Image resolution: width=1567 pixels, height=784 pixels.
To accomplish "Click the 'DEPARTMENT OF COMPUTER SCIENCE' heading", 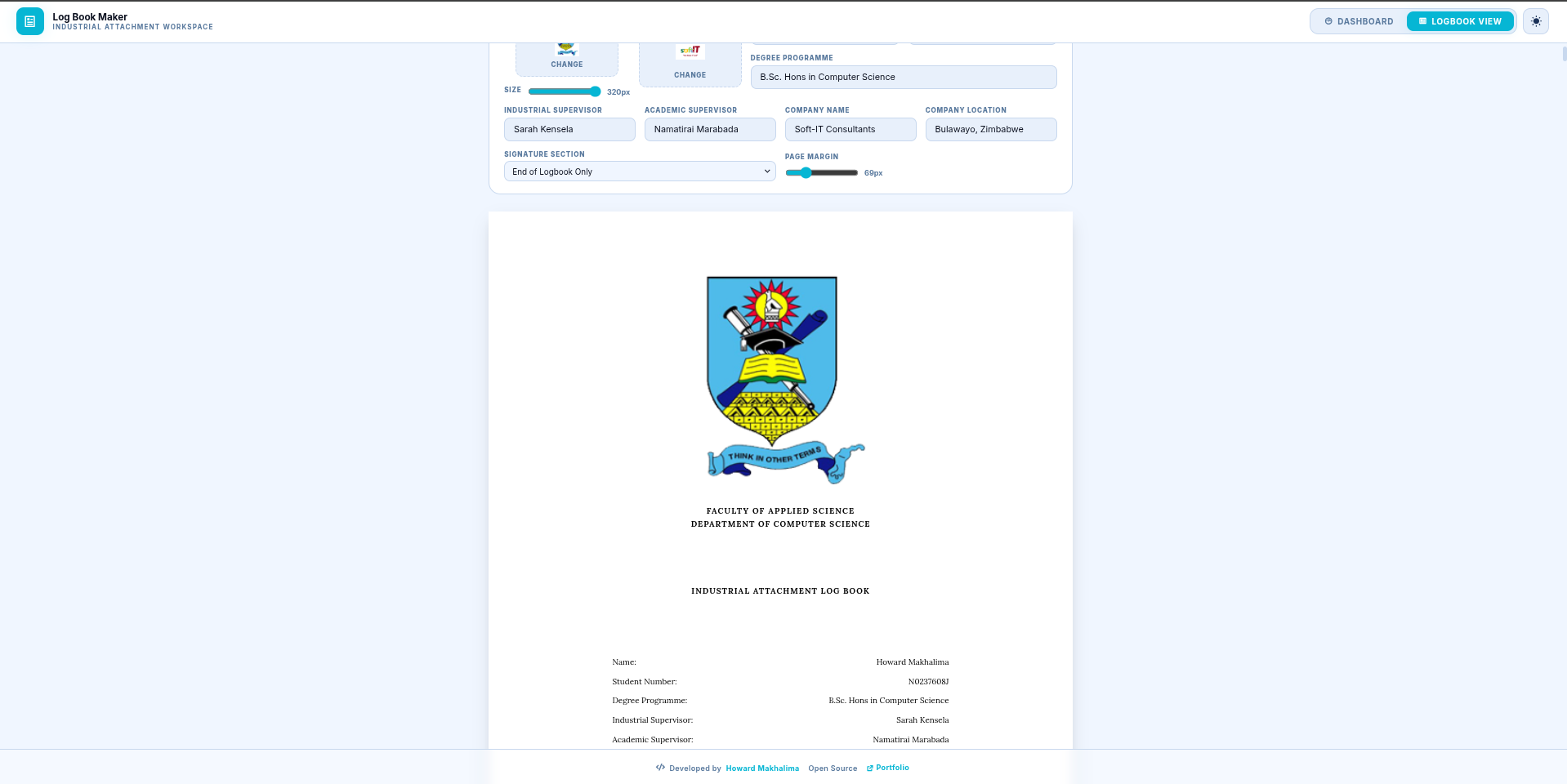I will 780,524.
